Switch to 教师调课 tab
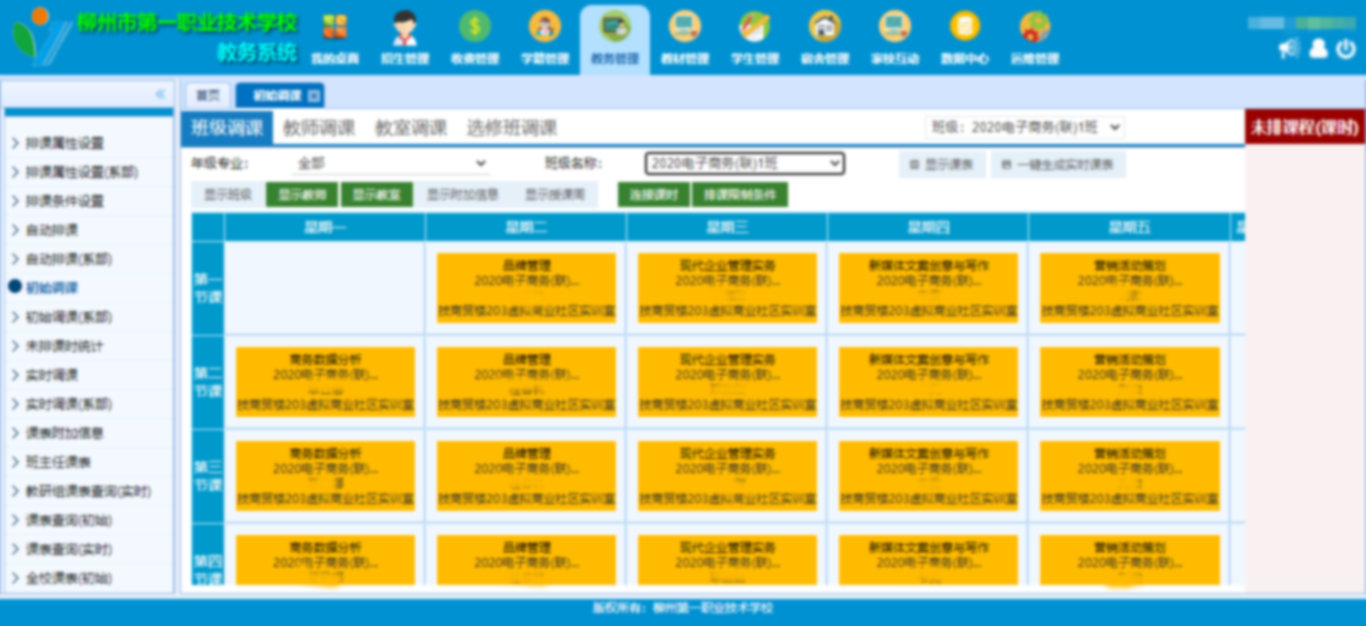 [x=319, y=128]
